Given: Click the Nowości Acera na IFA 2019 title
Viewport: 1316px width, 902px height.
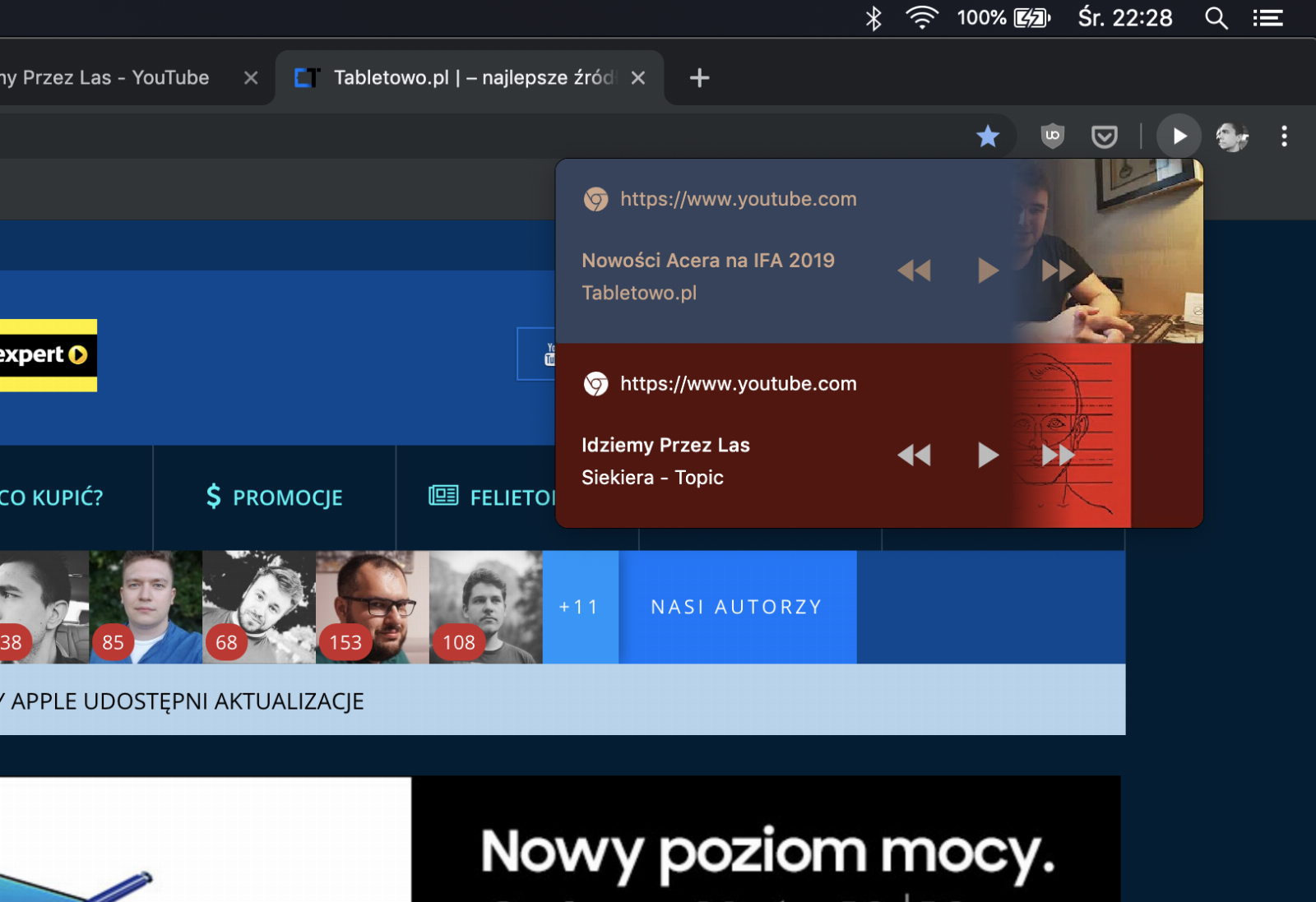Looking at the screenshot, I should [x=708, y=261].
